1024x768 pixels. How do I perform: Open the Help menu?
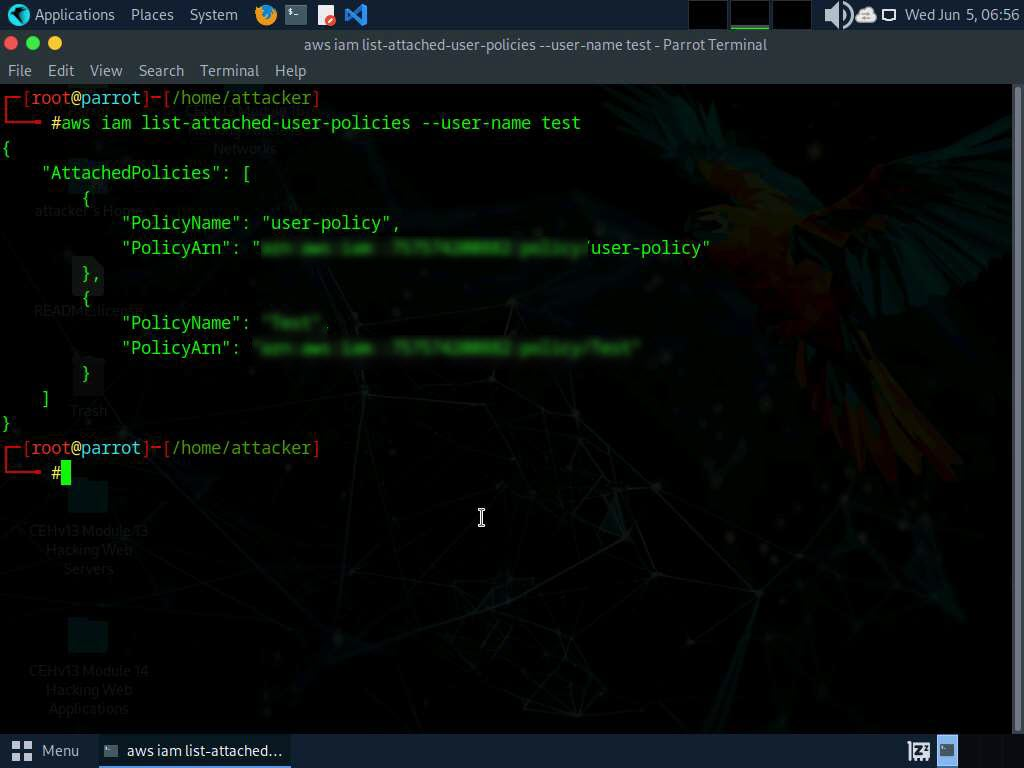pos(290,71)
